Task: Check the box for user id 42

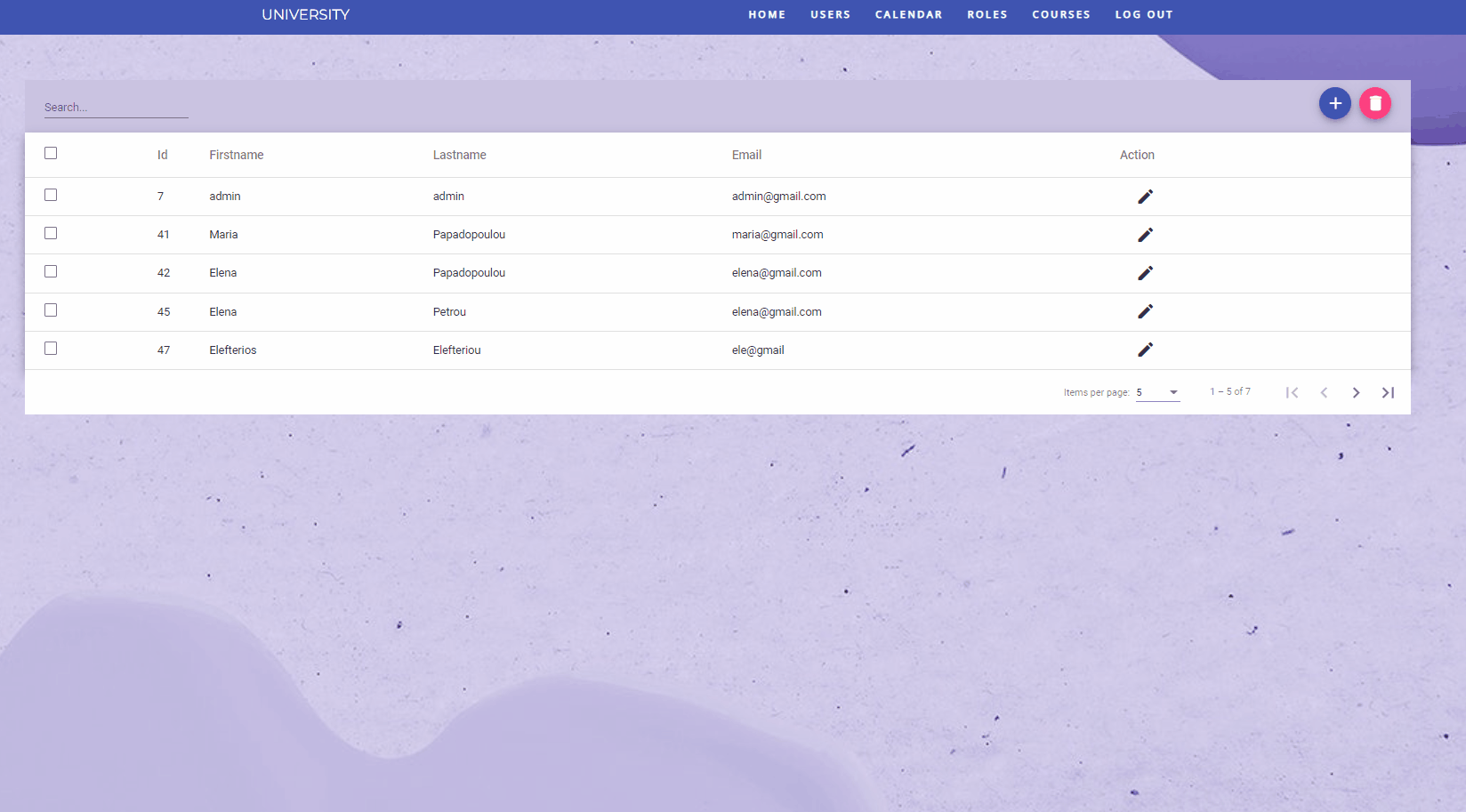Action: [51, 271]
